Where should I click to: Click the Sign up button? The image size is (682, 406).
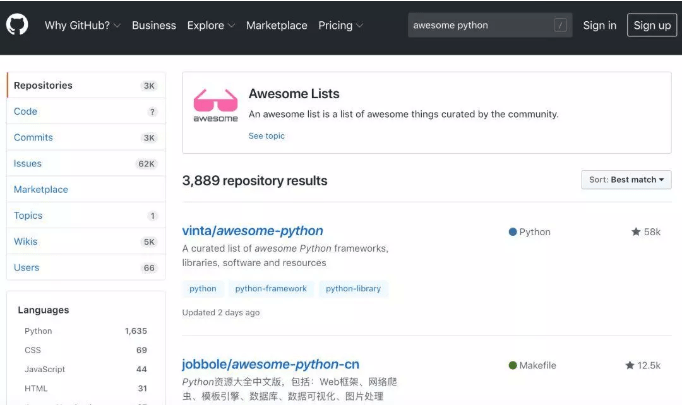click(x=652, y=25)
